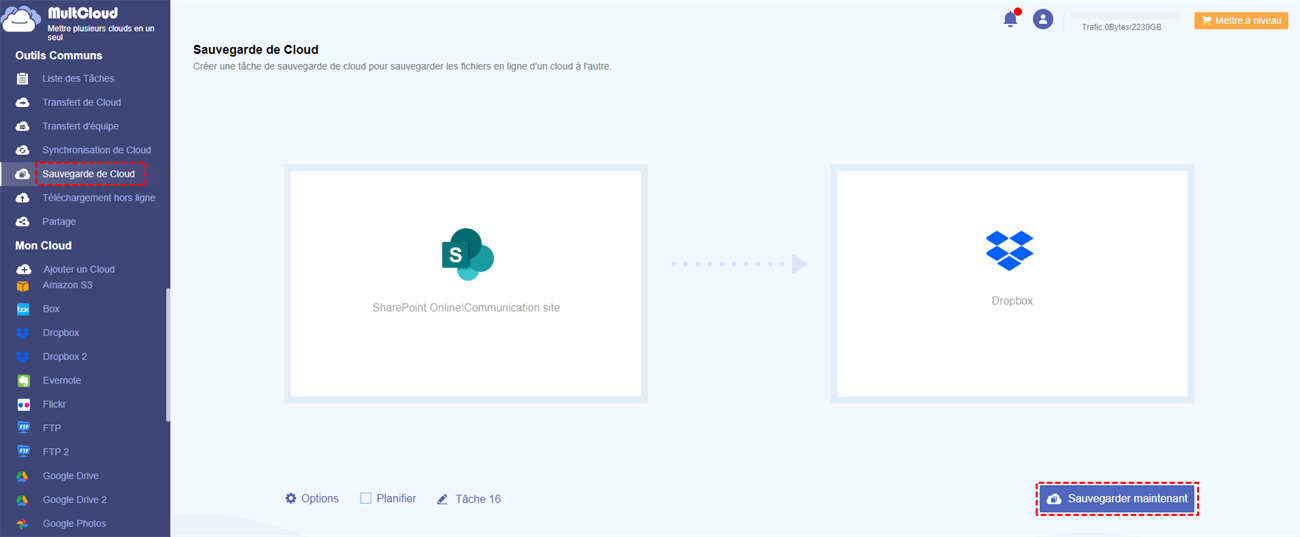
Task: Click the Google Photos icon
Action: point(23,524)
